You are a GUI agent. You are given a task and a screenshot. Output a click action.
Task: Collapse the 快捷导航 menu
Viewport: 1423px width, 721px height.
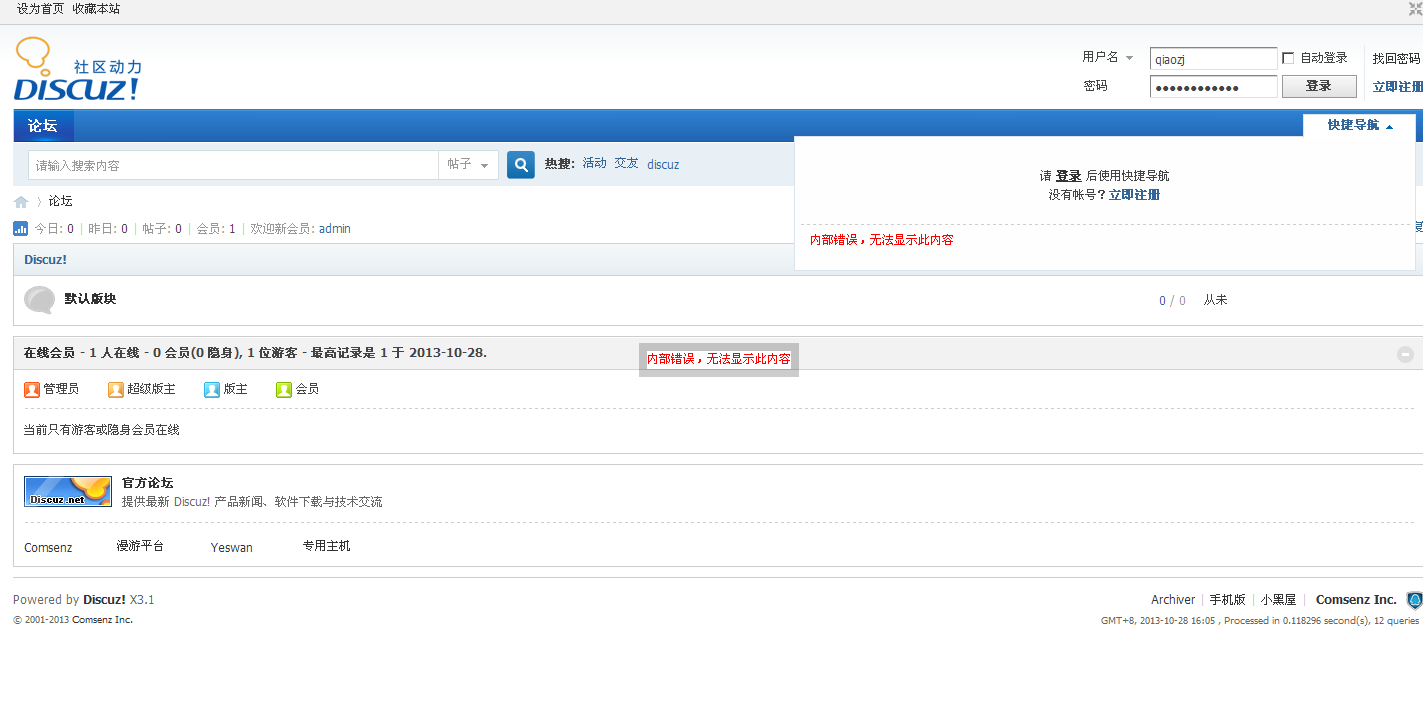[1360, 126]
